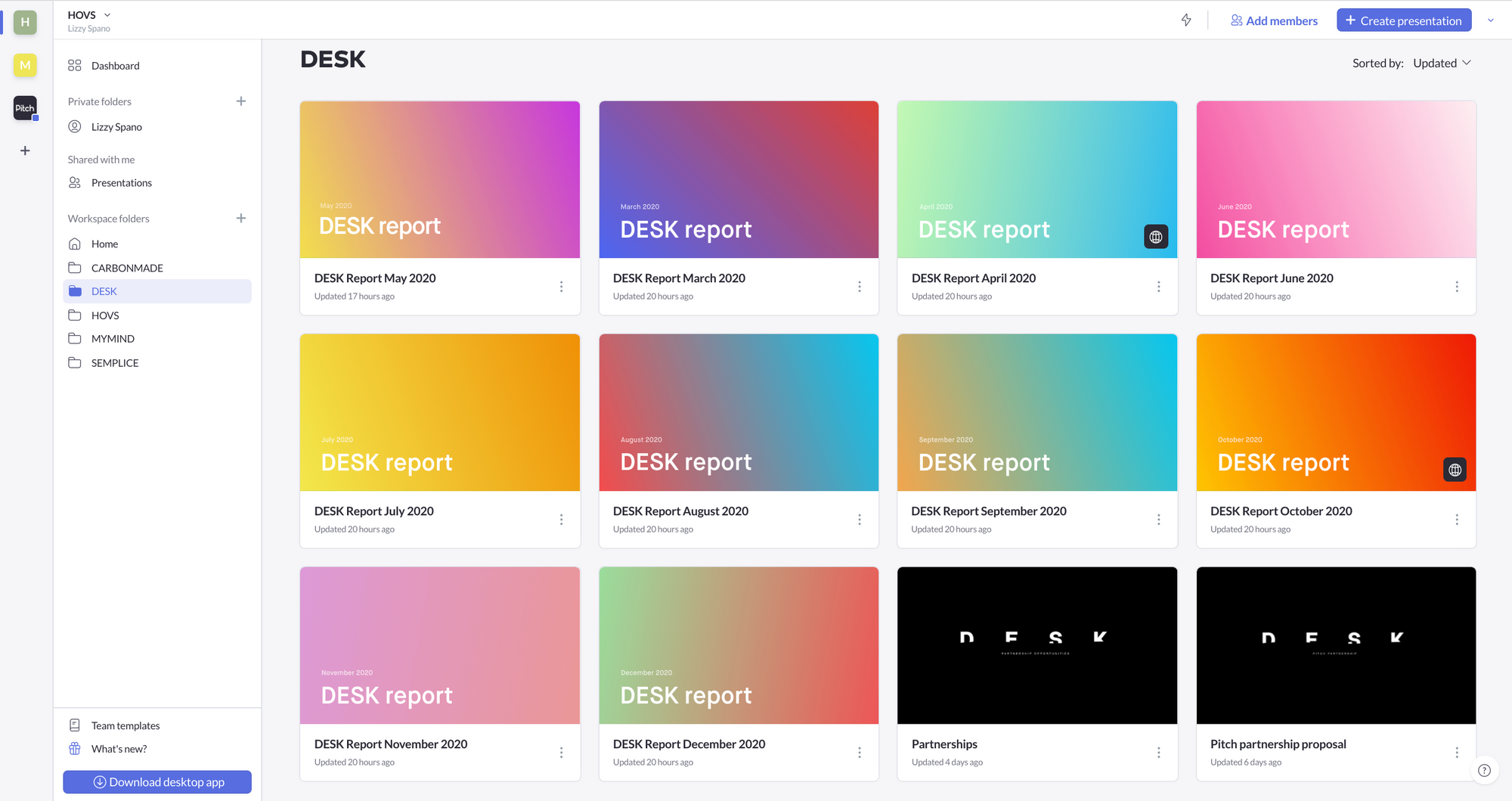The height and width of the screenshot is (801, 1512).
Task: Open options for Partnerships presentation
Action: (1158, 753)
